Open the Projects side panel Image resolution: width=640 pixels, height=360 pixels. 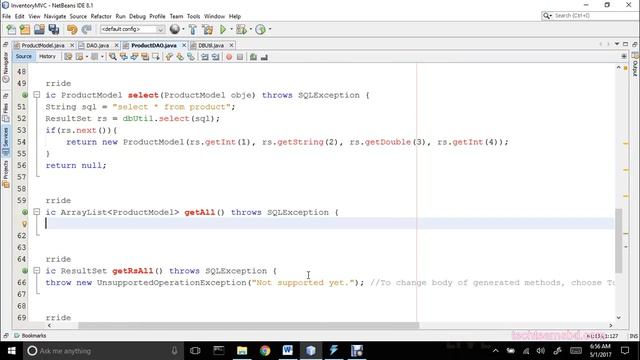pos(6,173)
